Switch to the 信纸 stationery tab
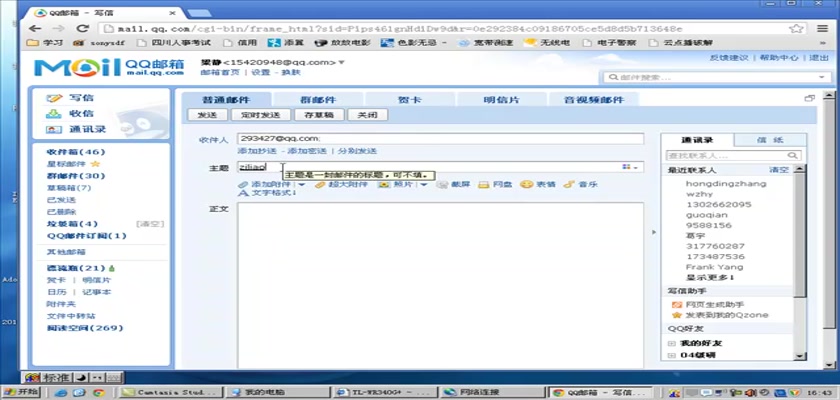Viewport: 840px width, 400px height. point(770,140)
